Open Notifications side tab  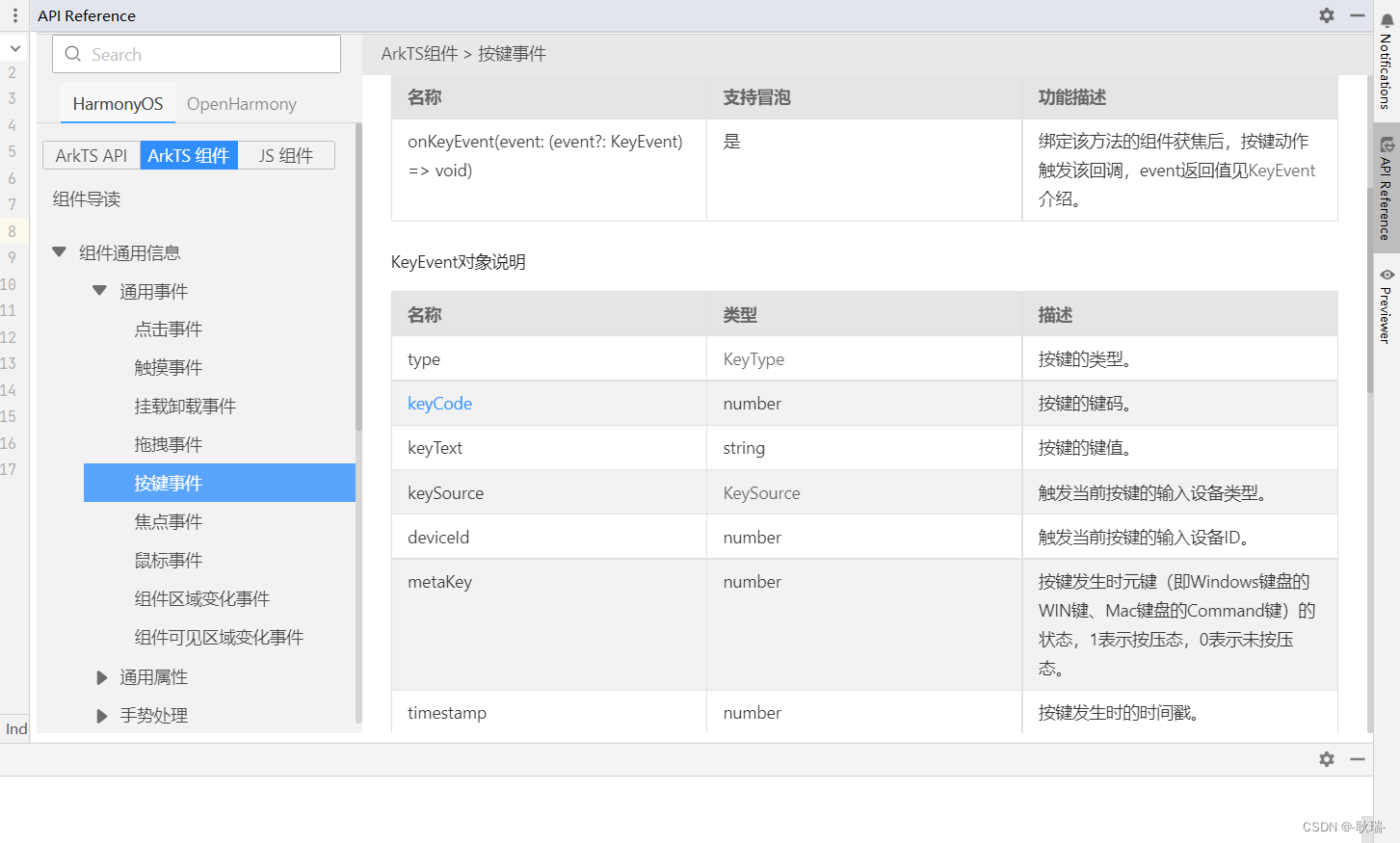[1387, 63]
